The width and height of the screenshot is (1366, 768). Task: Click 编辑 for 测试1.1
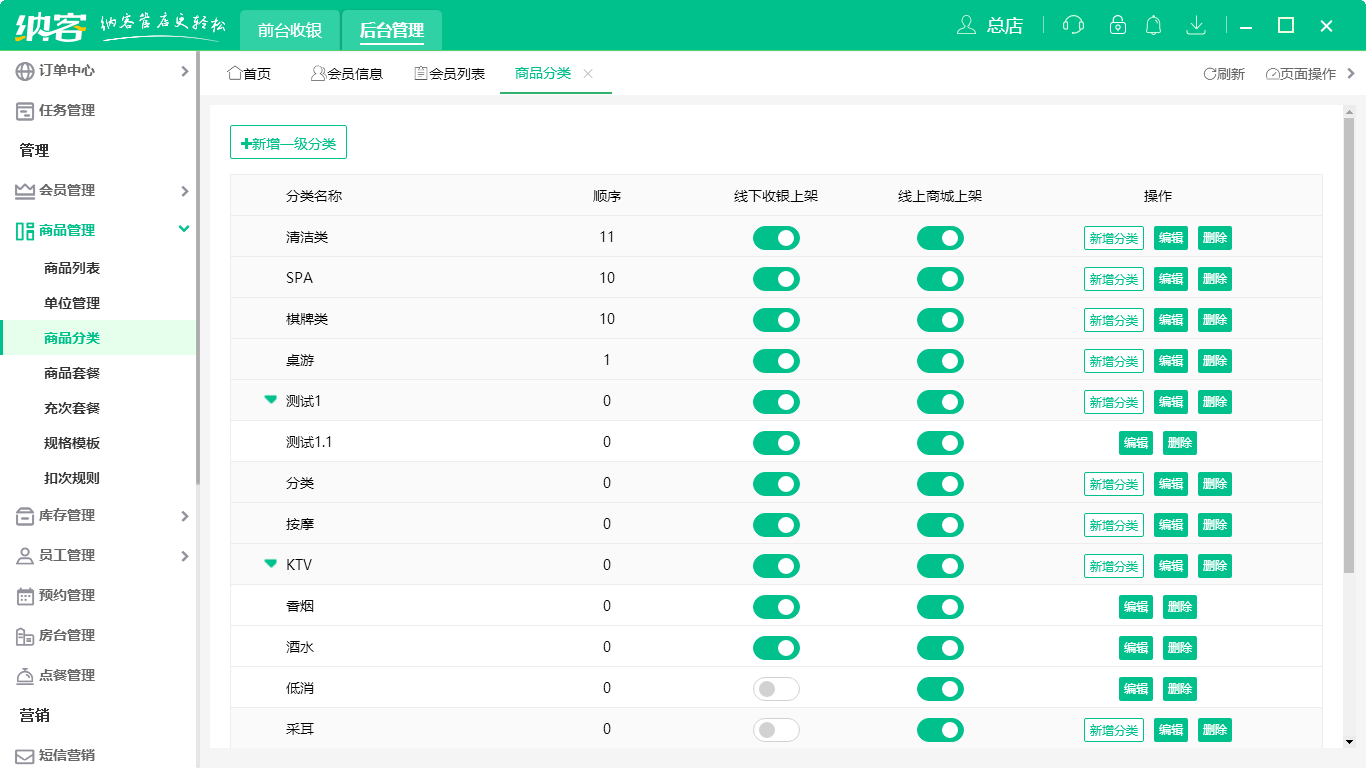click(1136, 443)
